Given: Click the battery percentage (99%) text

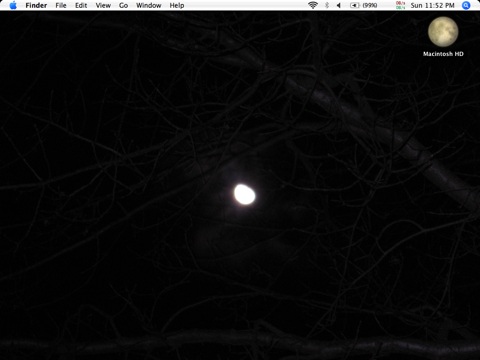Looking at the screenshot, I should coord(370,5).
